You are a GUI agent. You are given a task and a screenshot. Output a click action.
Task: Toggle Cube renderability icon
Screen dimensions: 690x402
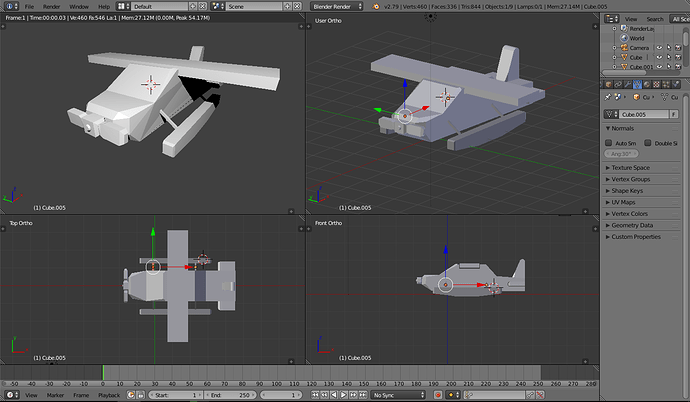point(678,58)
